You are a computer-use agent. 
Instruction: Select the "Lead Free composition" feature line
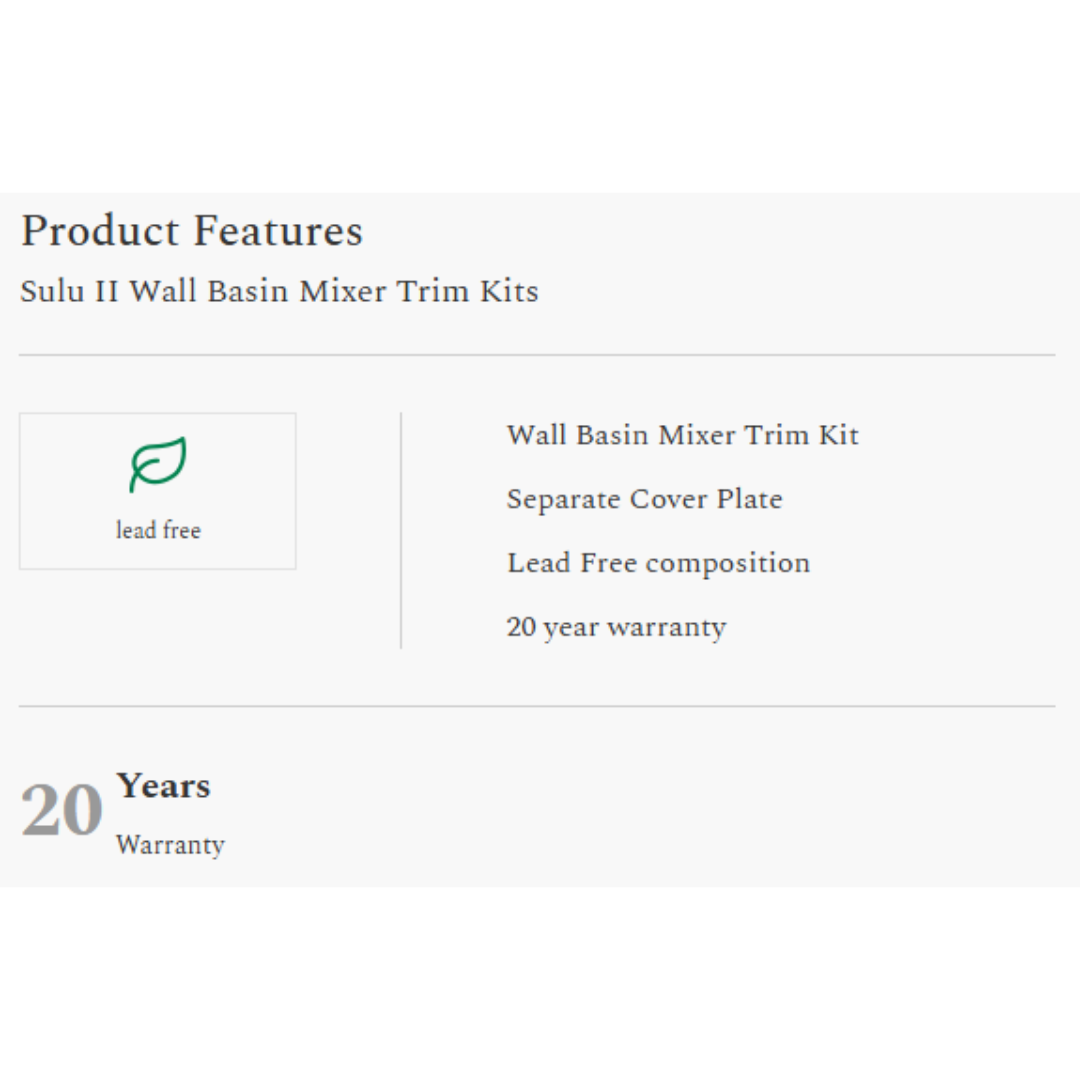(658, 563)
